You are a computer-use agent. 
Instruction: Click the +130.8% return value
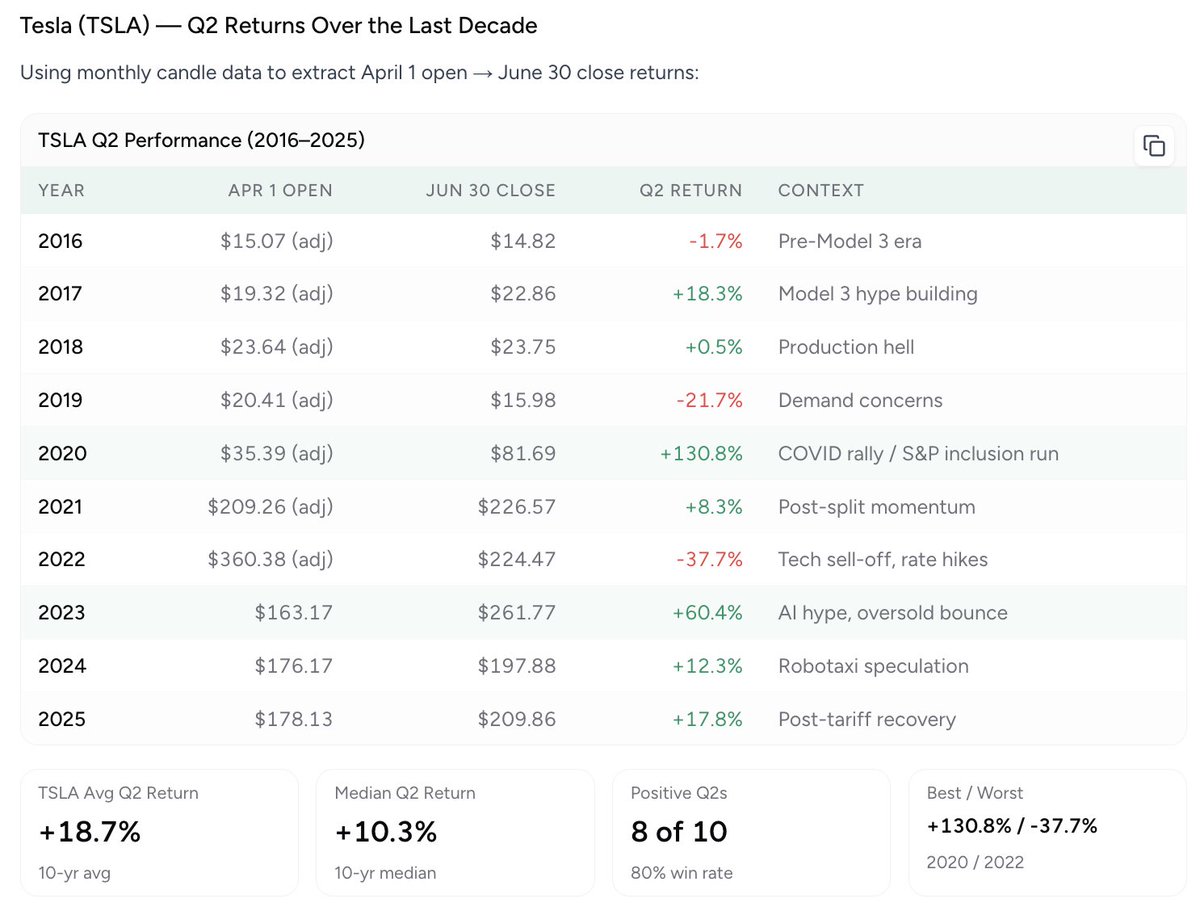[700, 453]
